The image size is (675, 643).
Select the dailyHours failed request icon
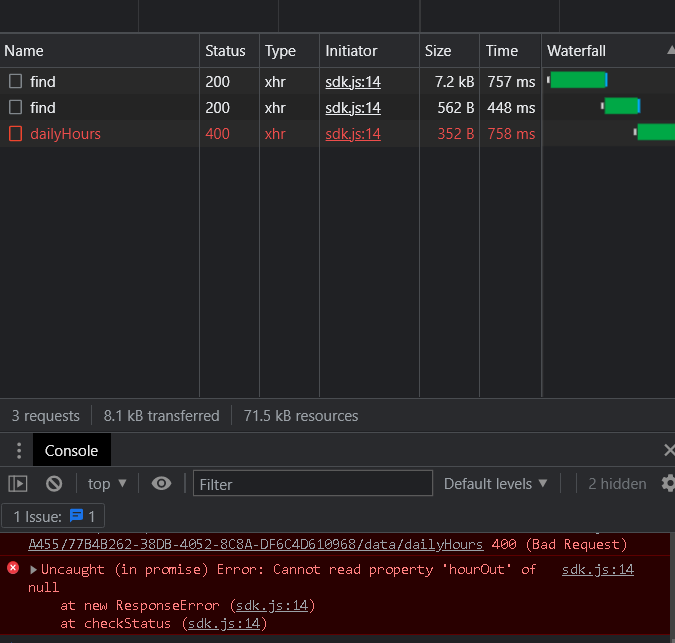[x=15, y=133]
